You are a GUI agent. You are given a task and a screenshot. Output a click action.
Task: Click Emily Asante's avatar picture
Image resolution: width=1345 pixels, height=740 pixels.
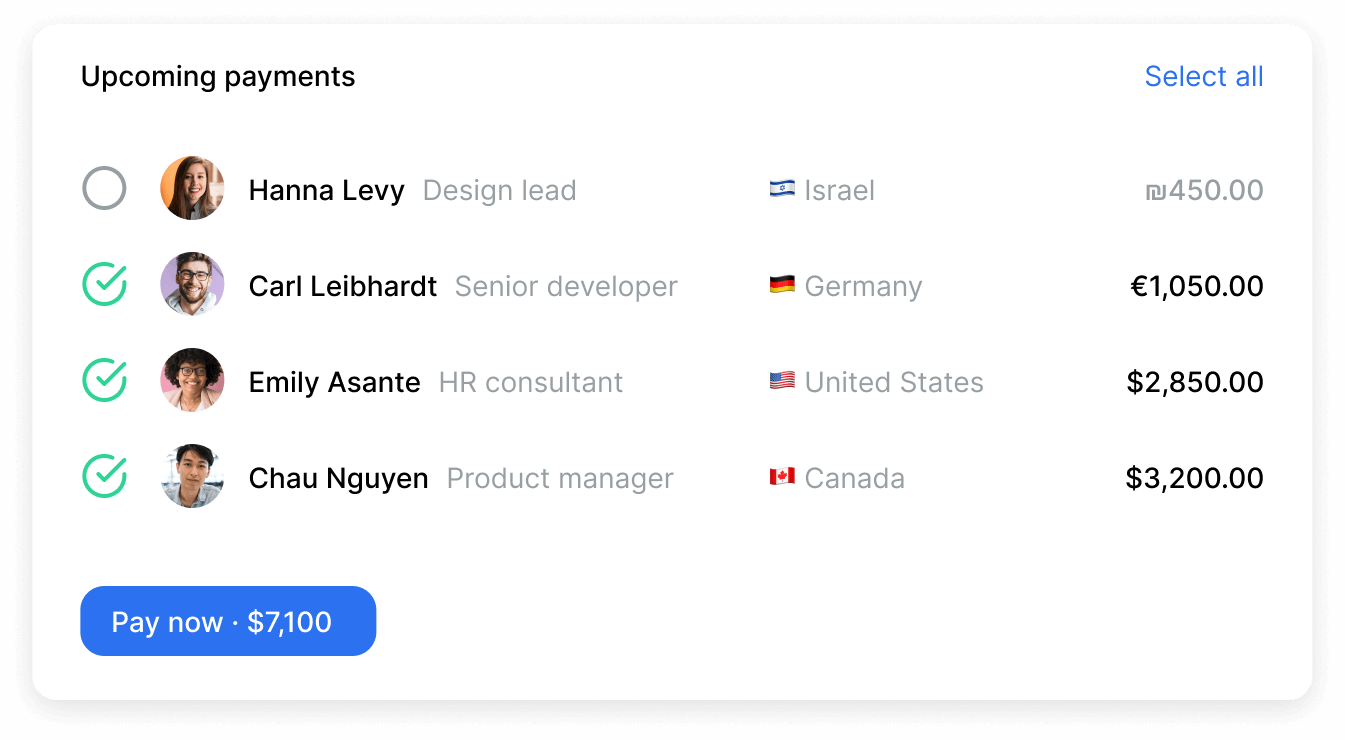click(192, 381)
